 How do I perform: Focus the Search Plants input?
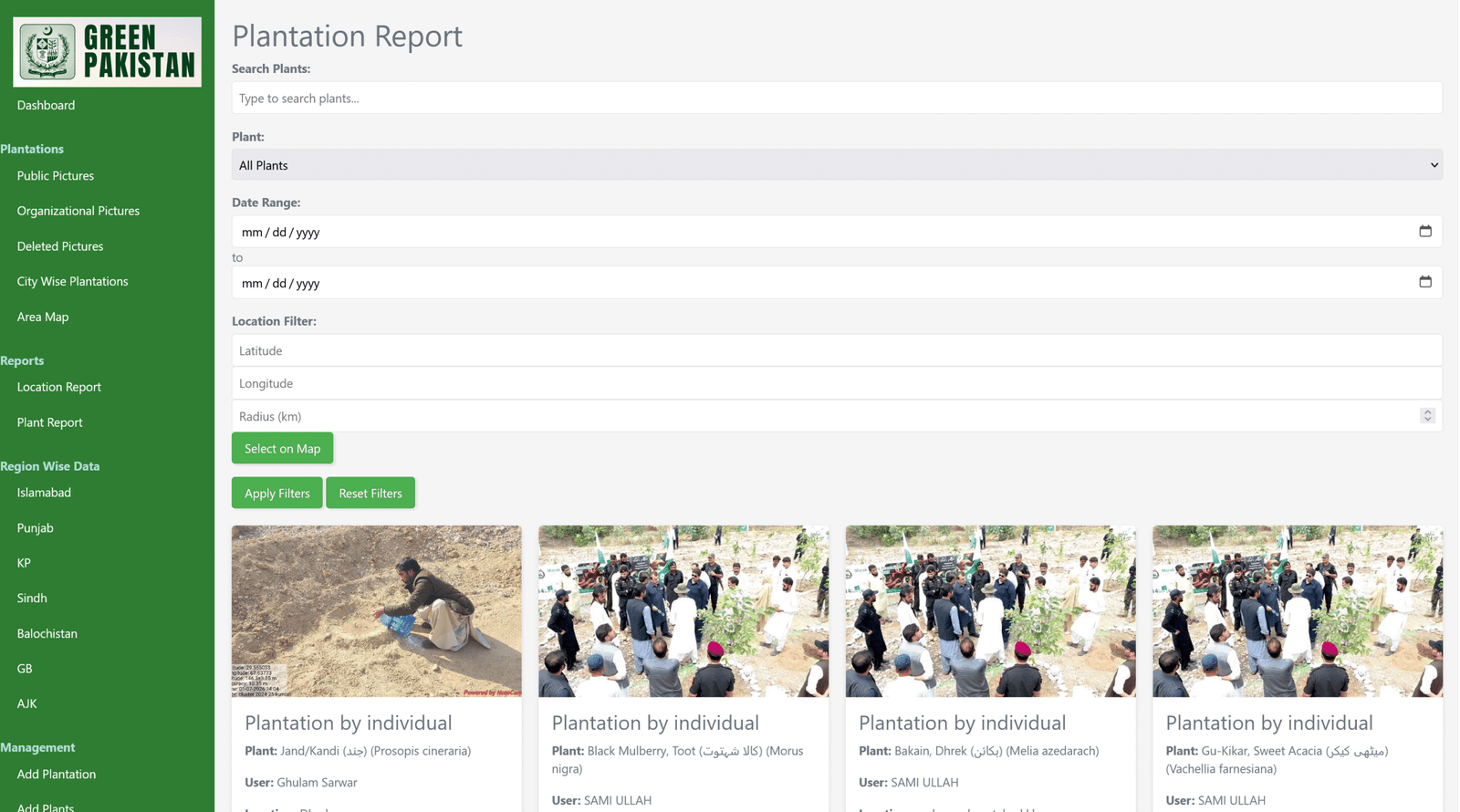point(837,98)
